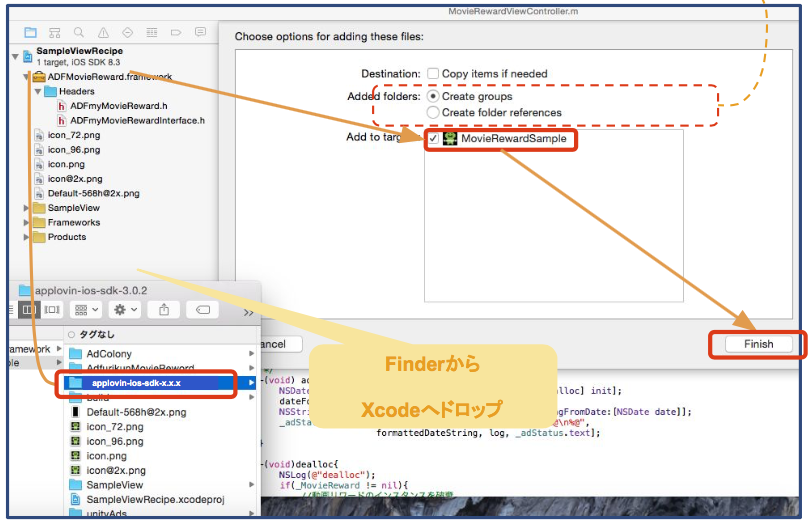Expand the SampleView group in navigator
Viewport: 810px width, 522px height.
pos(26,208)
